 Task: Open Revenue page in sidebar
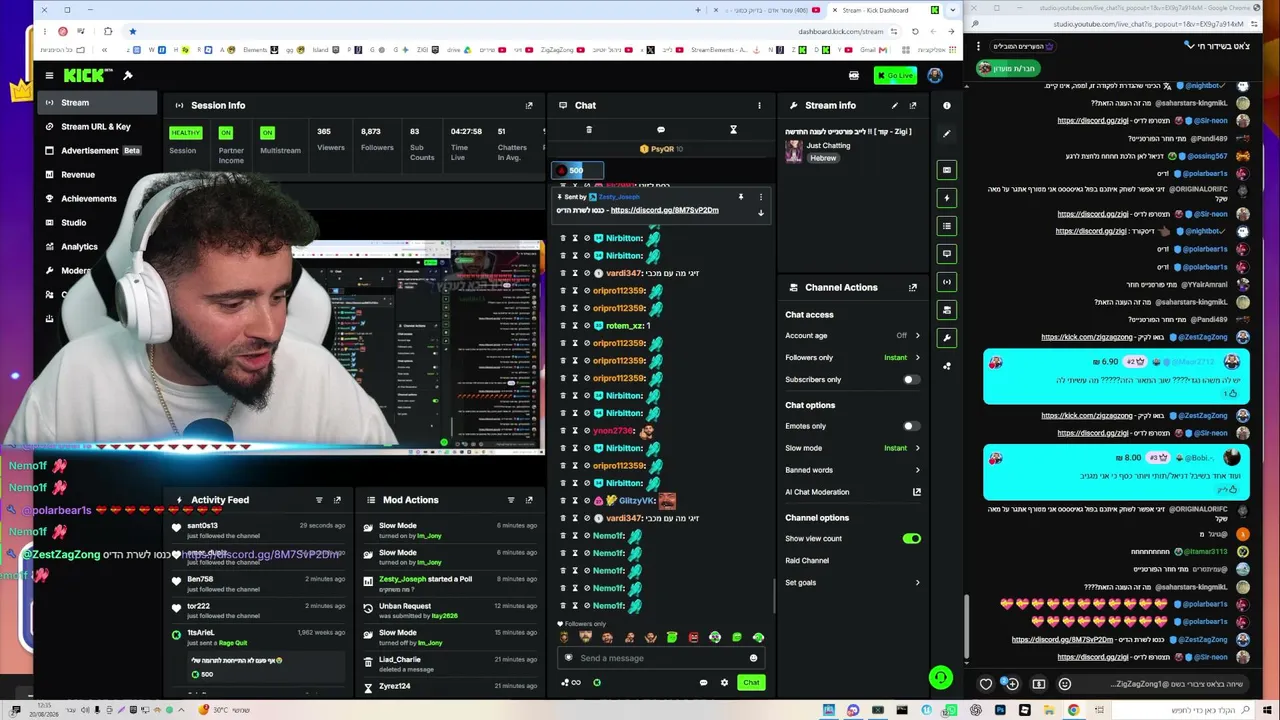click(x=96, y=175)
